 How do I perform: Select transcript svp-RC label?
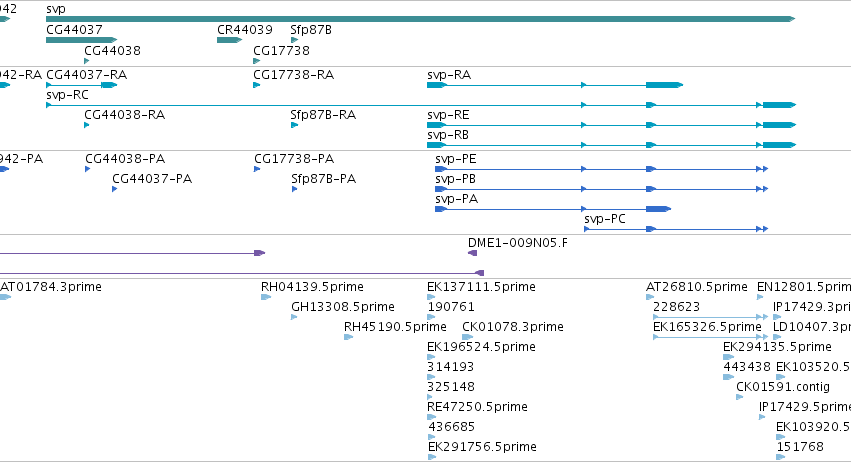67,95
